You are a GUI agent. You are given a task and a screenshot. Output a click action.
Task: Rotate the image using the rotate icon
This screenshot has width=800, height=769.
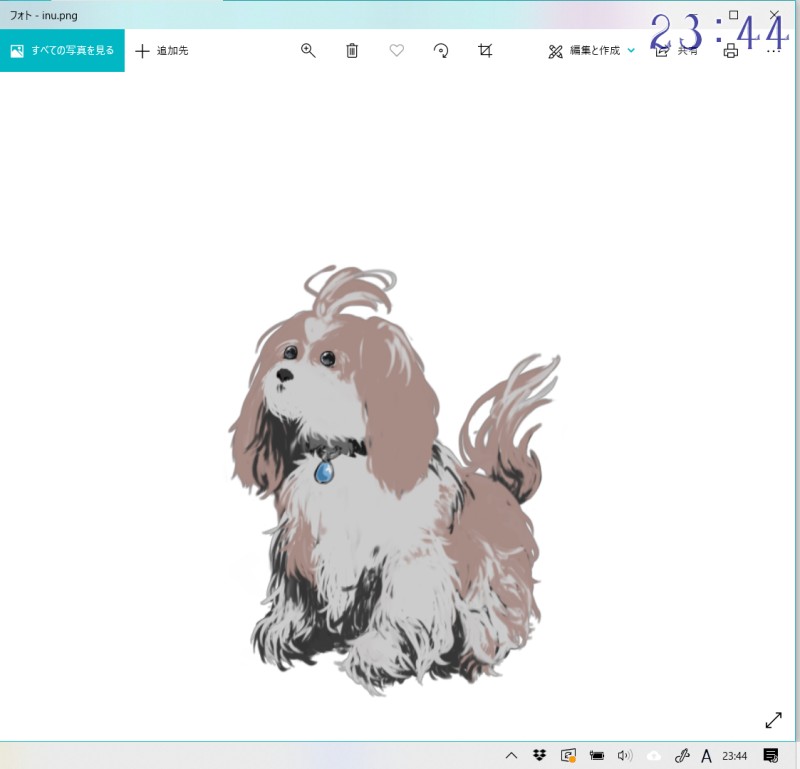coord(441,51)
